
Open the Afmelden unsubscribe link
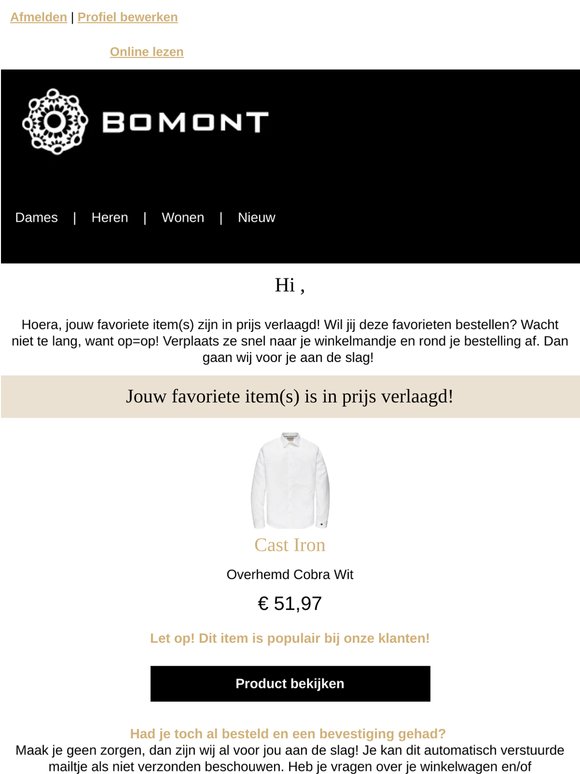[x=39, y=17]
